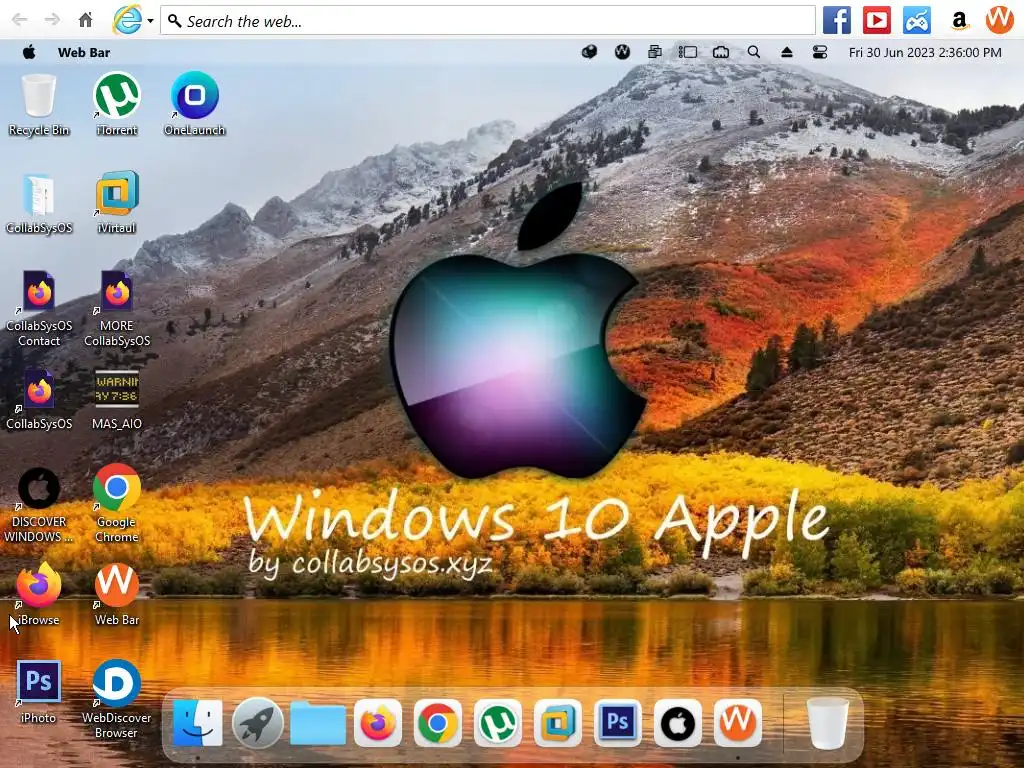Image resolution: width=1024 pixels, height=768 pixels.
Task: Click the memory chip menu bar icon
Action: pyautogui.click(x=721, y=52)
